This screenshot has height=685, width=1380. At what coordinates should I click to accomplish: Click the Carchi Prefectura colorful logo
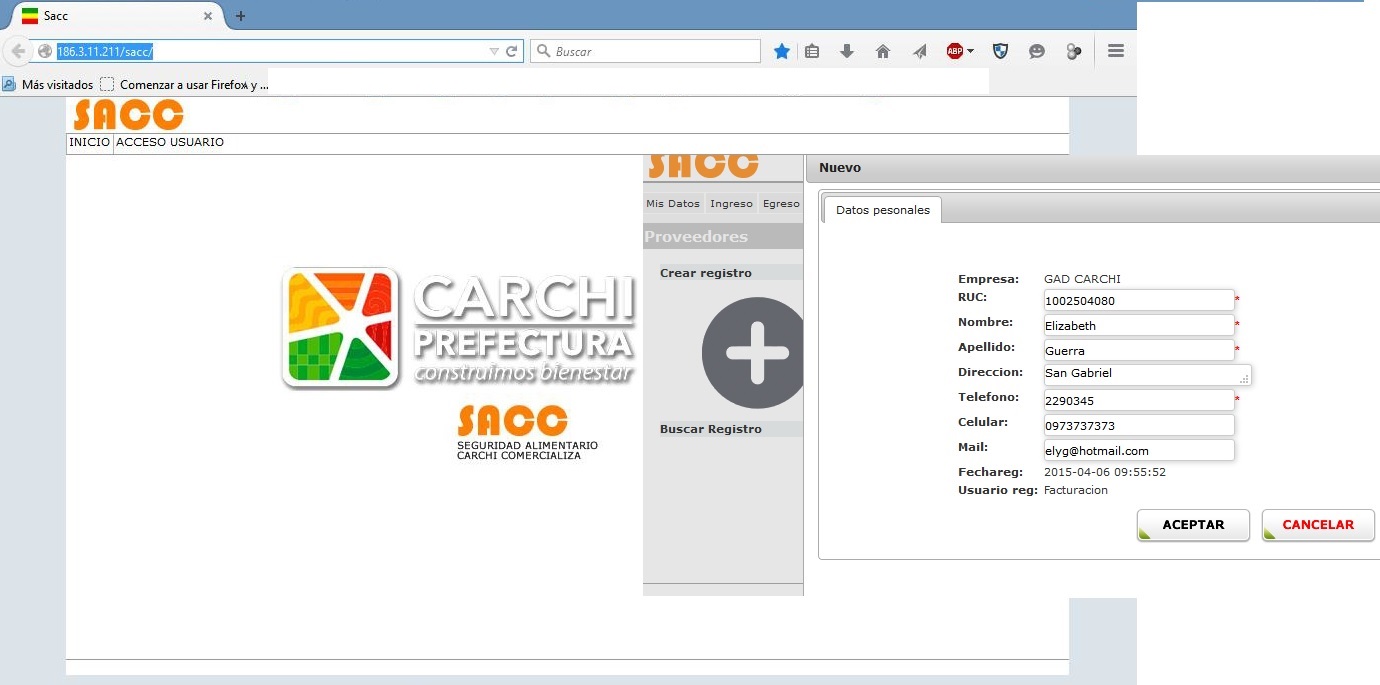click(342, 328)
